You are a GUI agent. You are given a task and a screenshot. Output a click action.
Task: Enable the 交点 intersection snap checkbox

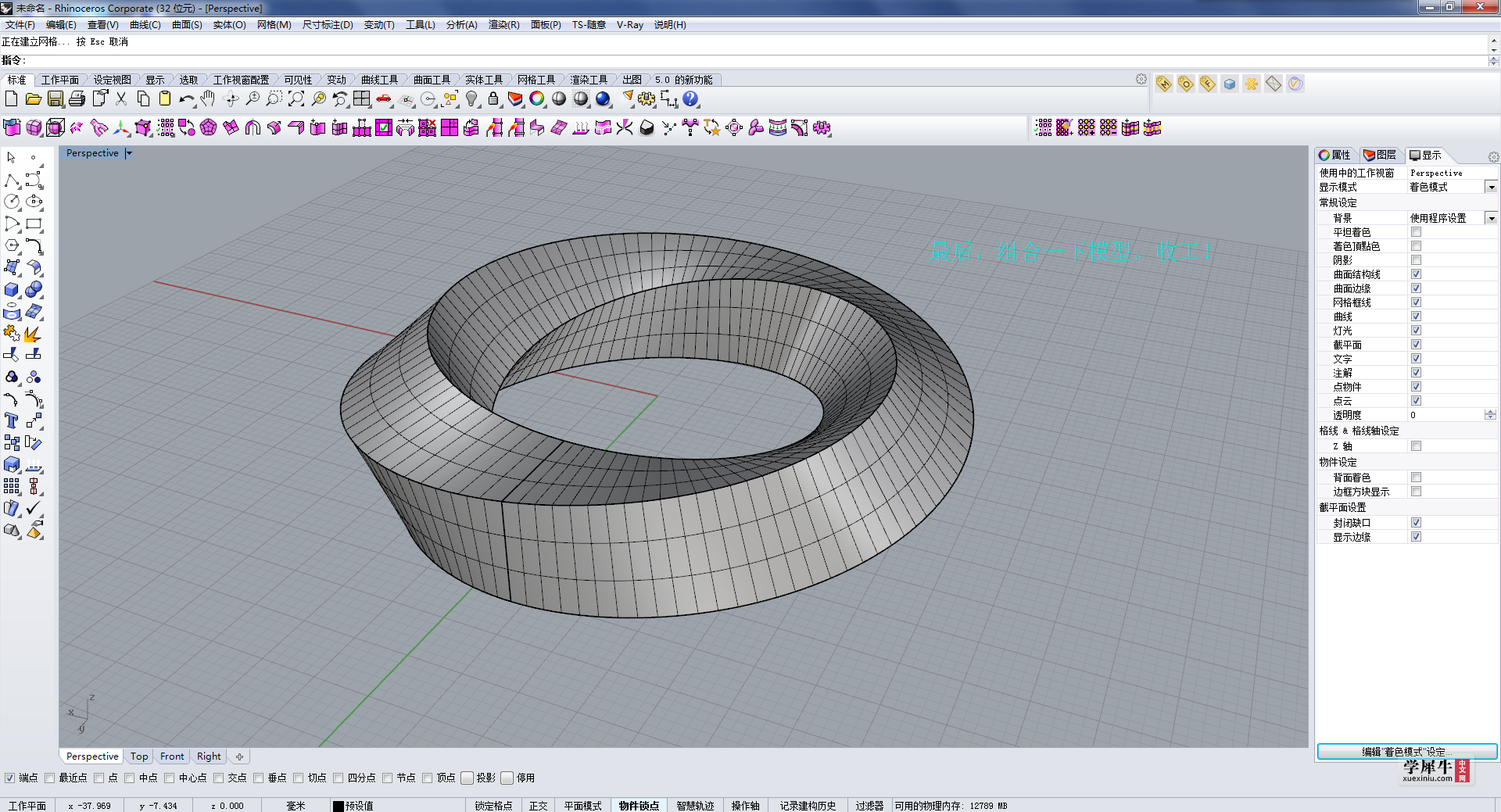[x=219, y=778]
